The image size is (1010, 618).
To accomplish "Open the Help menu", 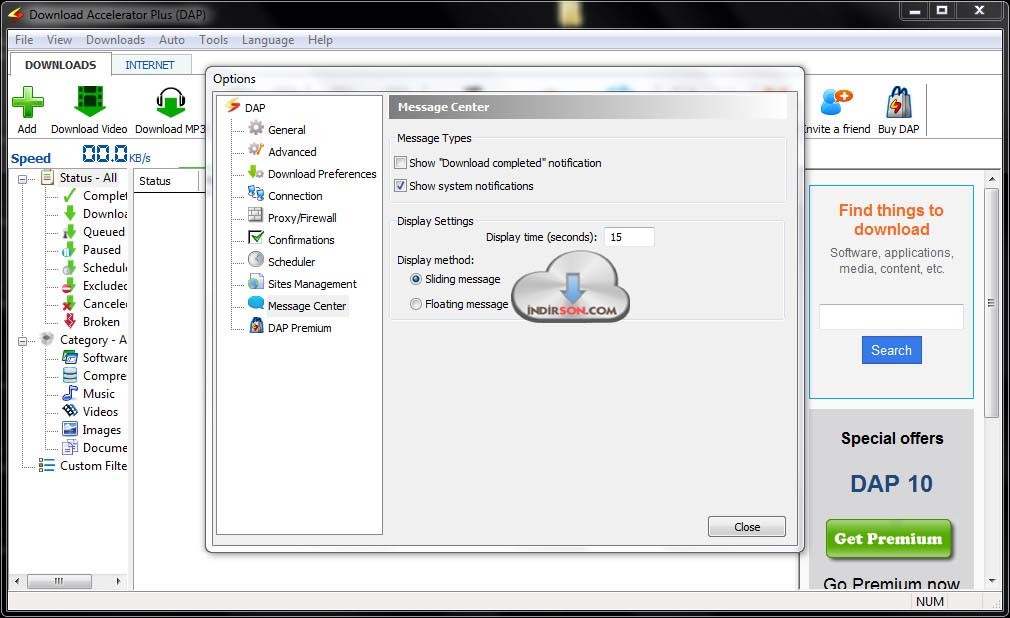I will pyautogui.click(x=320, y=40).
